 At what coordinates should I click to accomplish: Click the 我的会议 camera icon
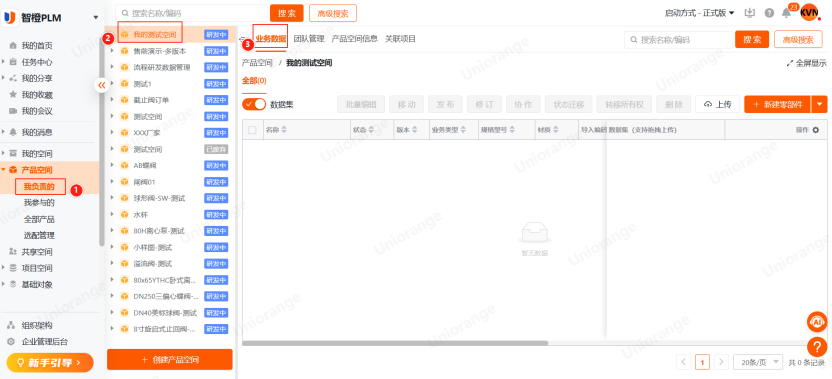(x=13, y=111)
